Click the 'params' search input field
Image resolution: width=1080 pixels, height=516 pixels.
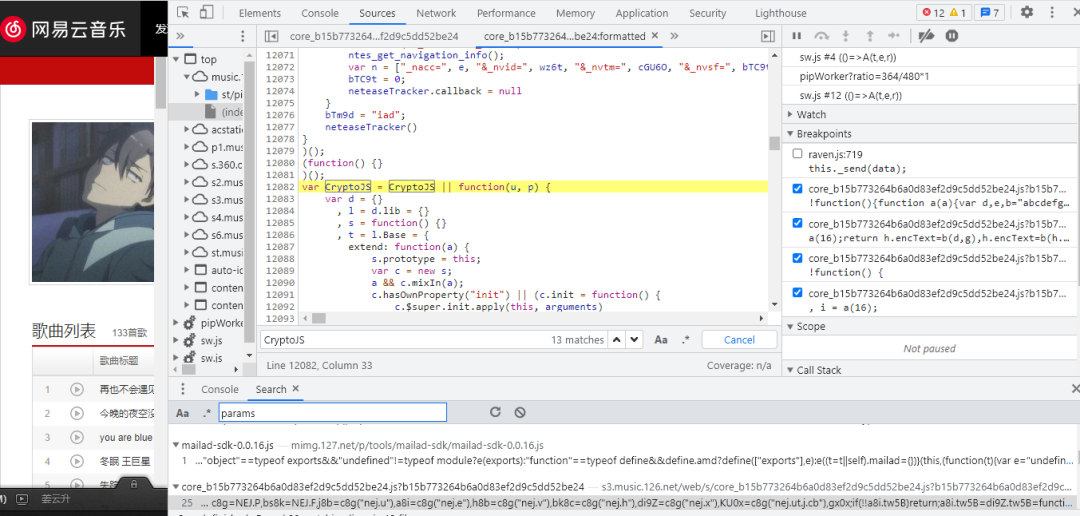(x=330, y=412)
